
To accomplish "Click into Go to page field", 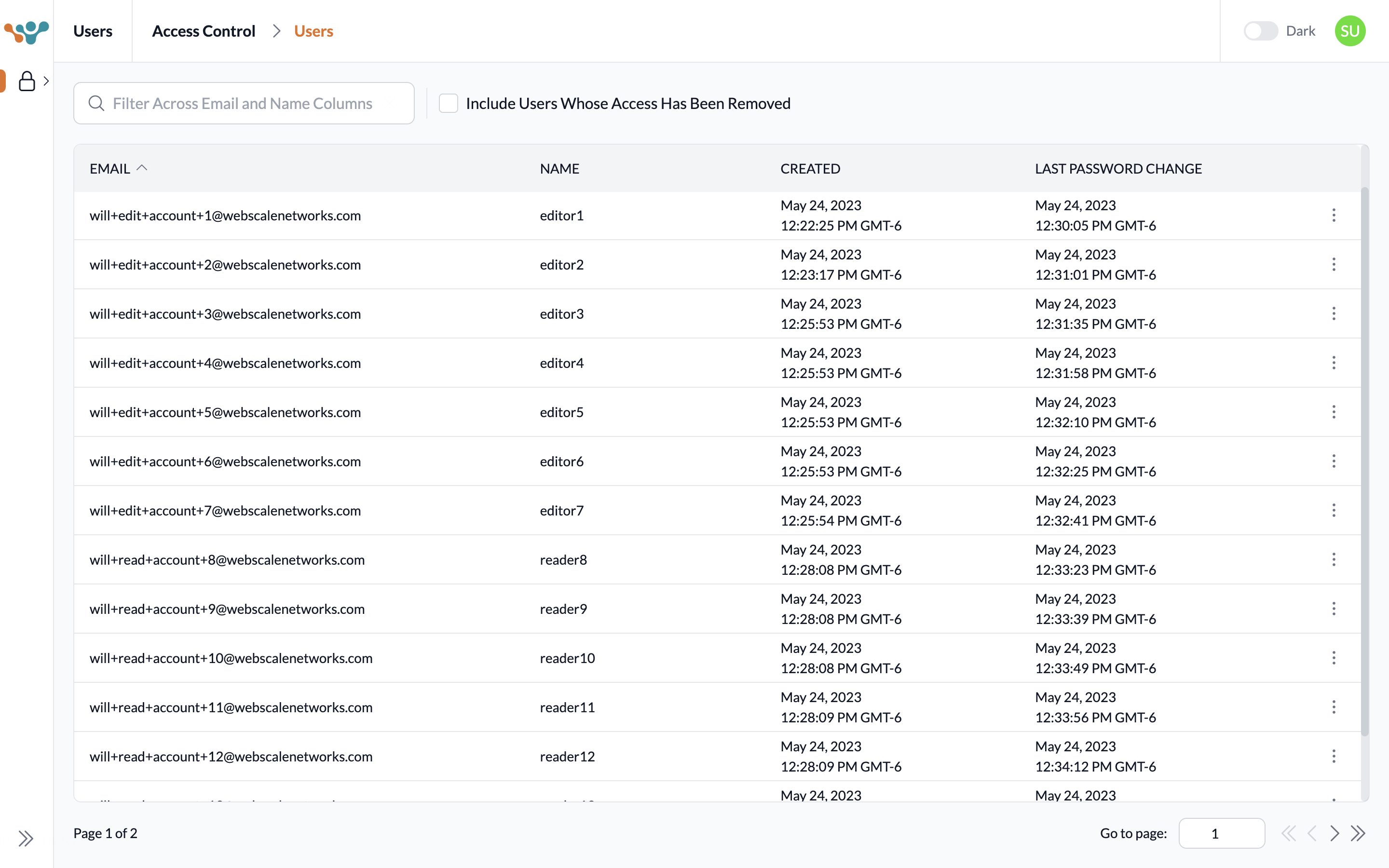I will (x=1221, y=833).
